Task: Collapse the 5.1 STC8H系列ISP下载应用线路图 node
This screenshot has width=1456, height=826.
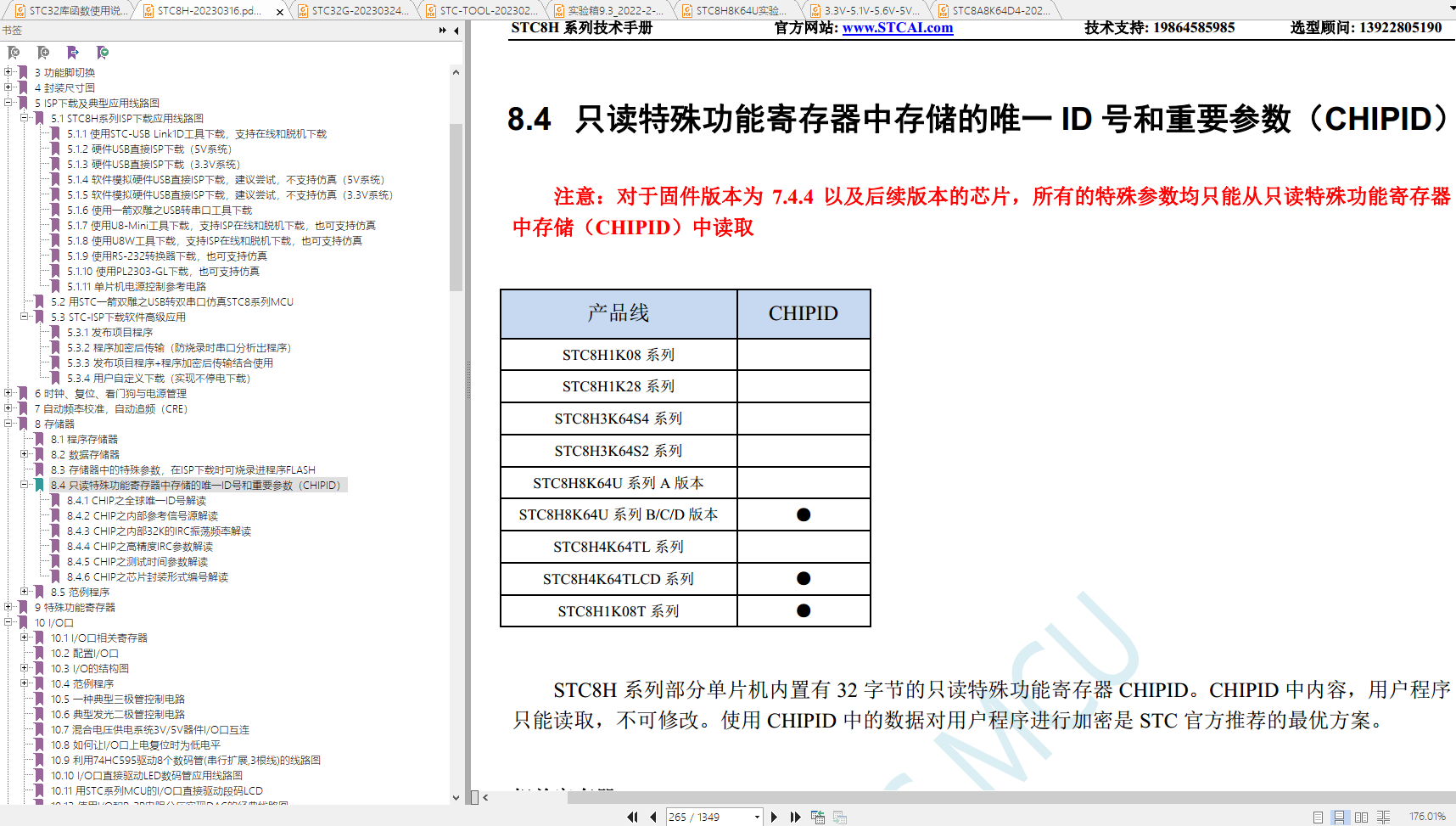Action: [25, 118]
